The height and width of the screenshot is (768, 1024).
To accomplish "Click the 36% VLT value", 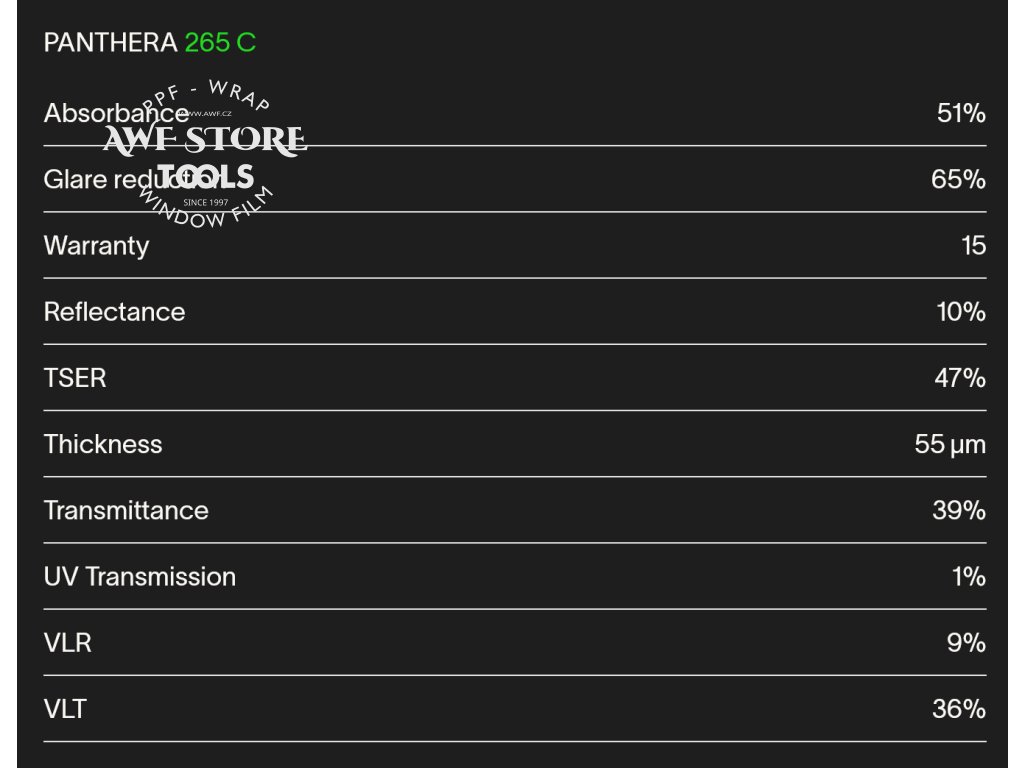I will [x=958, y=709].
